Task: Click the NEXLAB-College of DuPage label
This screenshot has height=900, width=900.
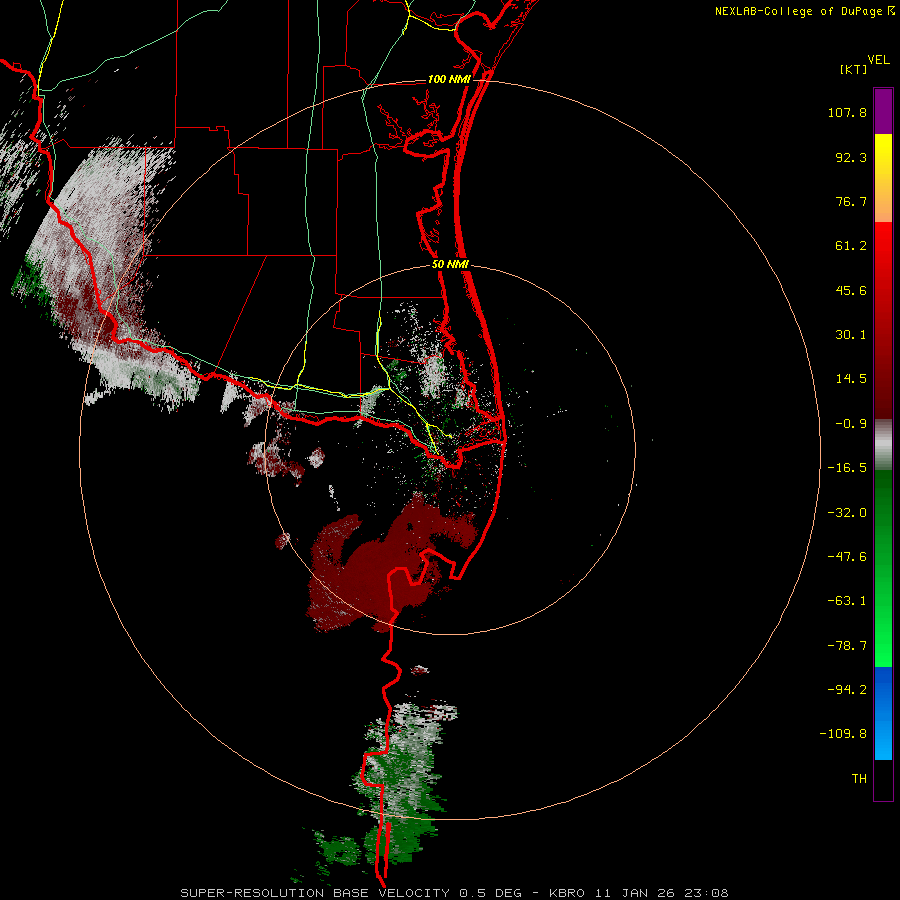Action: pos(805,11)
